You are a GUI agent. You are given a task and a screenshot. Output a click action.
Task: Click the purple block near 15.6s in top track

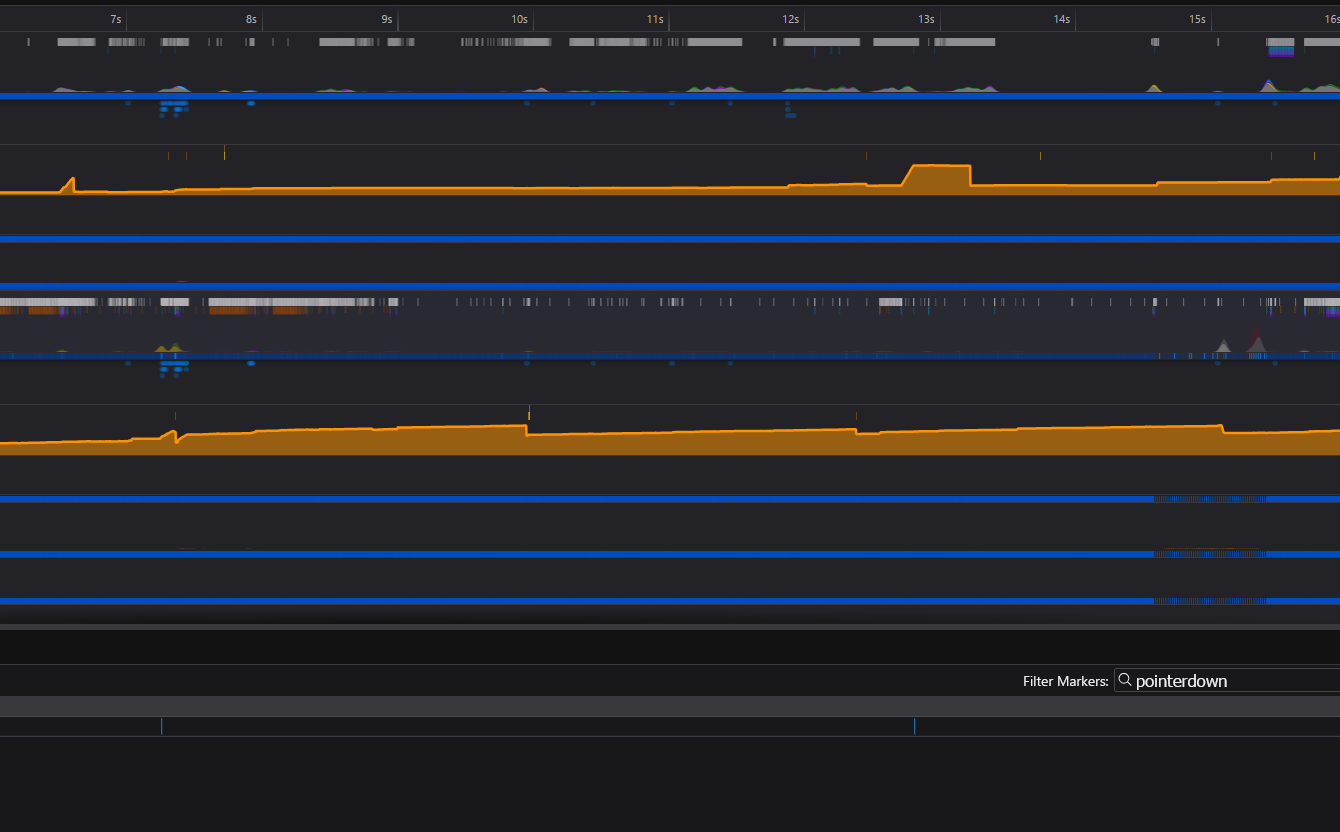pos(1280,51)
